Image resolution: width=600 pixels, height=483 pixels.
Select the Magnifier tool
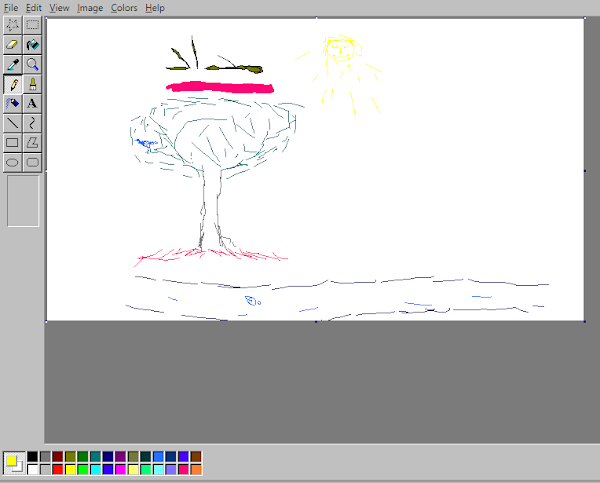[x=33, y=64]
